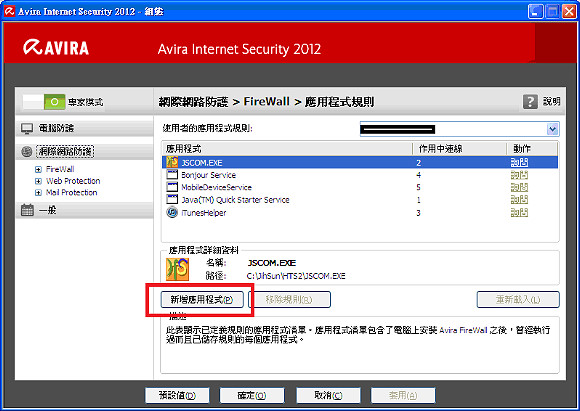Click the Default values (D) button
580x411 pixels.
(x=177, y=395)
